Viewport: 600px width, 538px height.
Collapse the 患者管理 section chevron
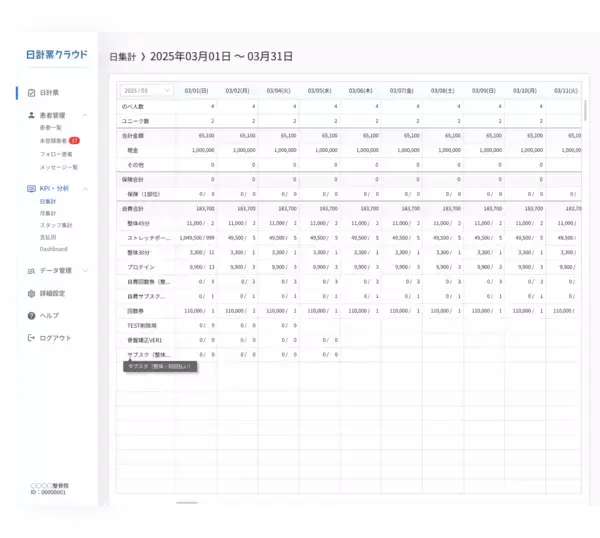click(85, 115)
